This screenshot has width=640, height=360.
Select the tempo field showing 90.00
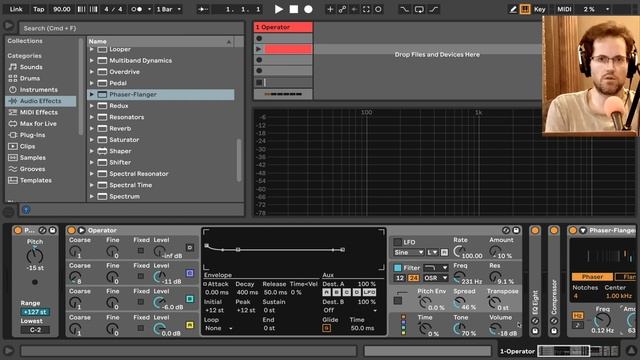click(62, 9)
